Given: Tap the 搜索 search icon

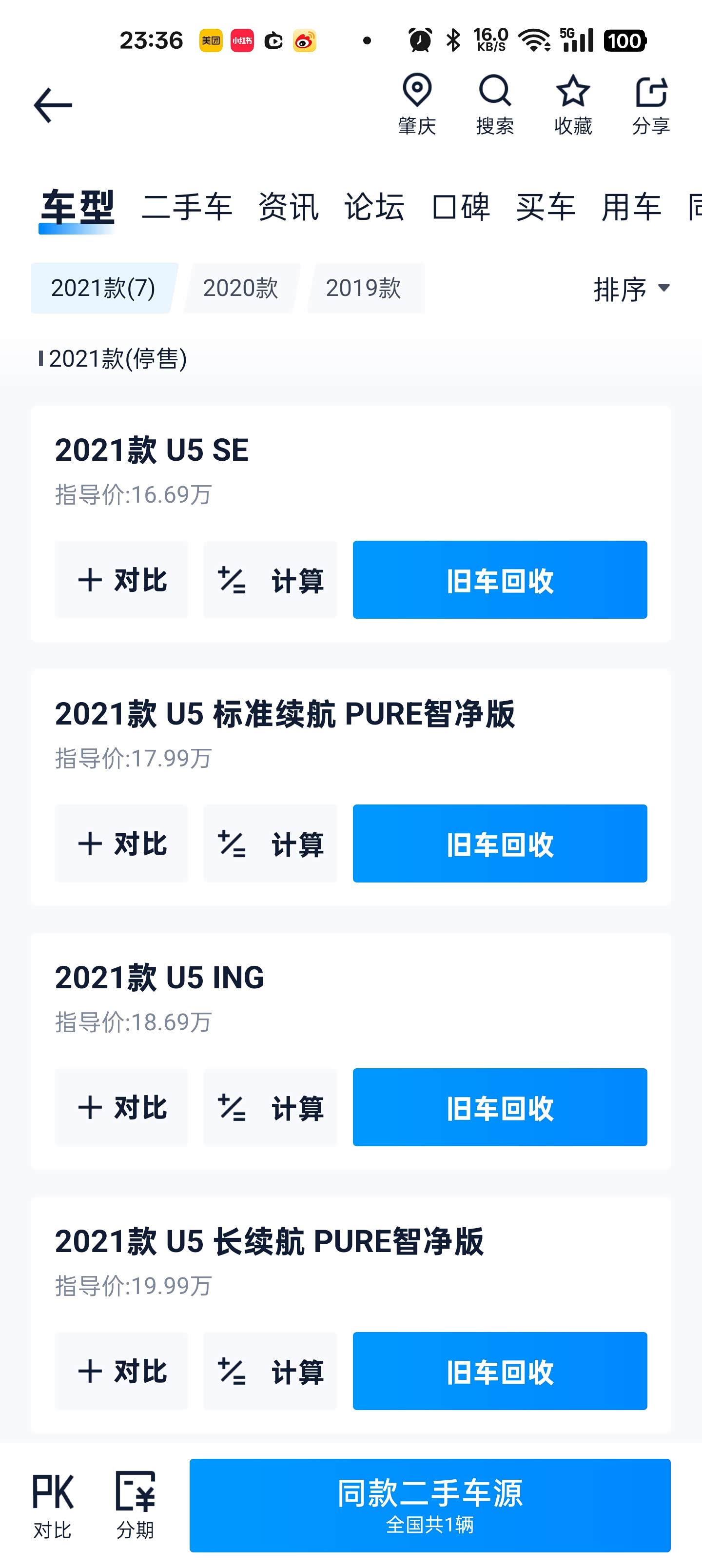Looking at the screenshot, I should 494,104.
